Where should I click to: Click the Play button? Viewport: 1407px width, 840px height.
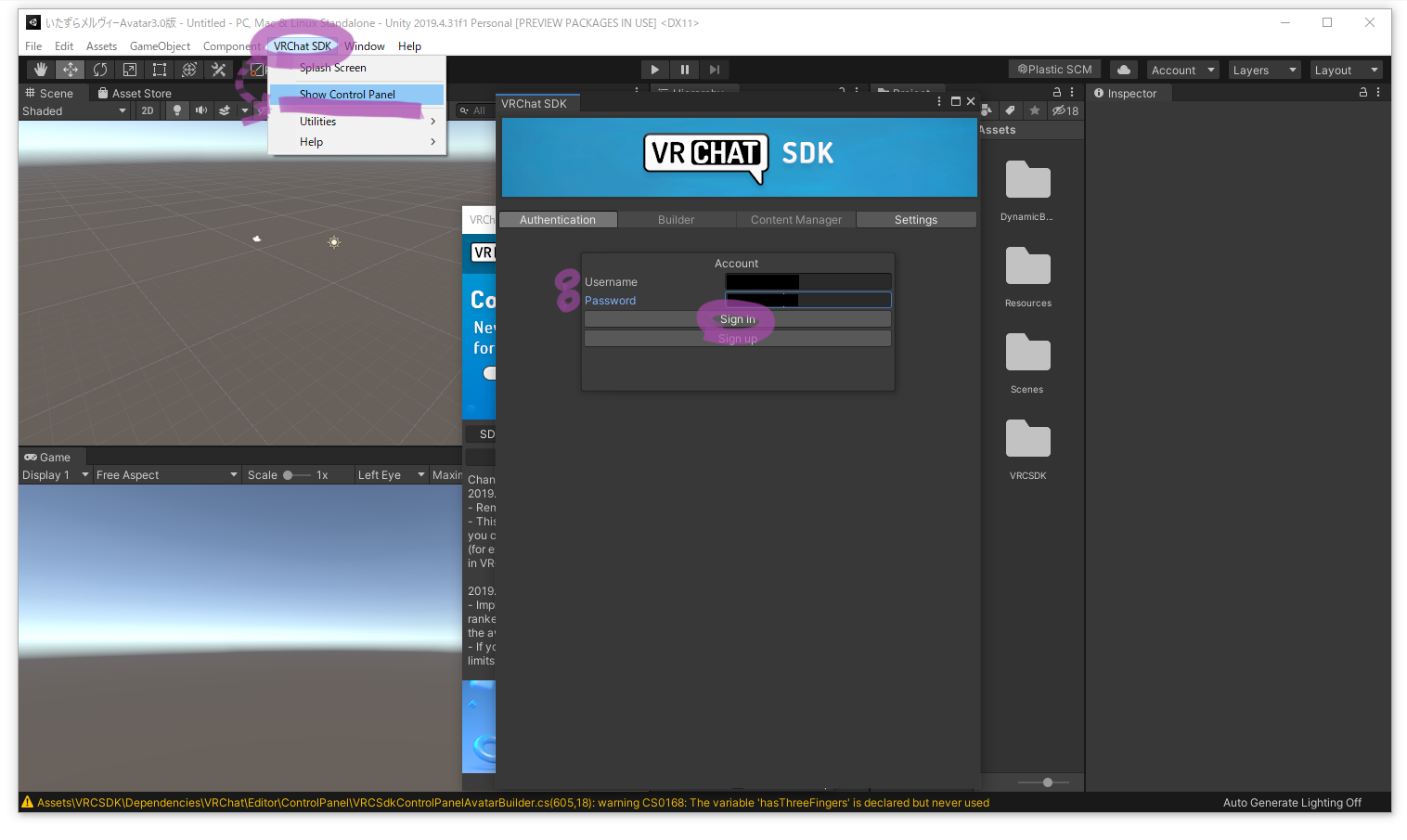pos(654,70)
